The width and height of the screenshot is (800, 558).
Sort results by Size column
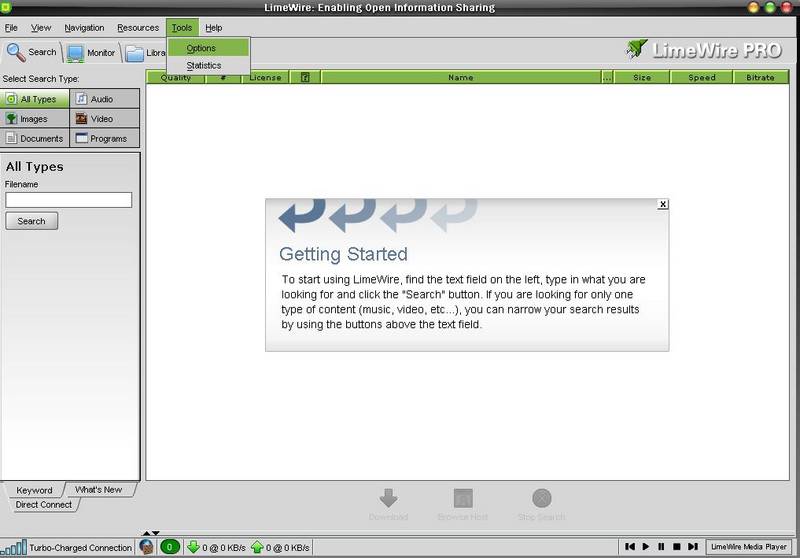coord(642,78)
